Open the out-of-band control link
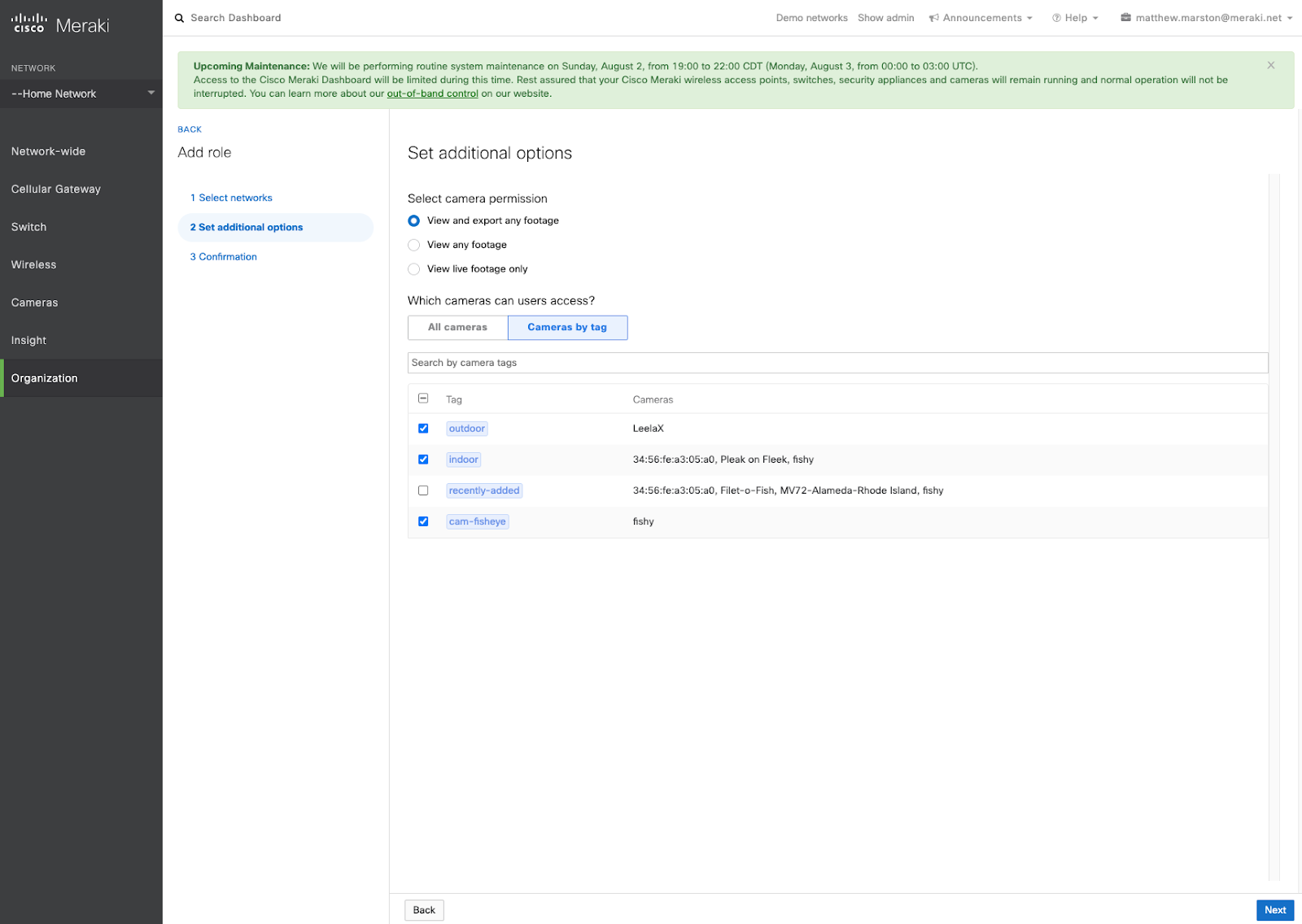 (433, 94)
